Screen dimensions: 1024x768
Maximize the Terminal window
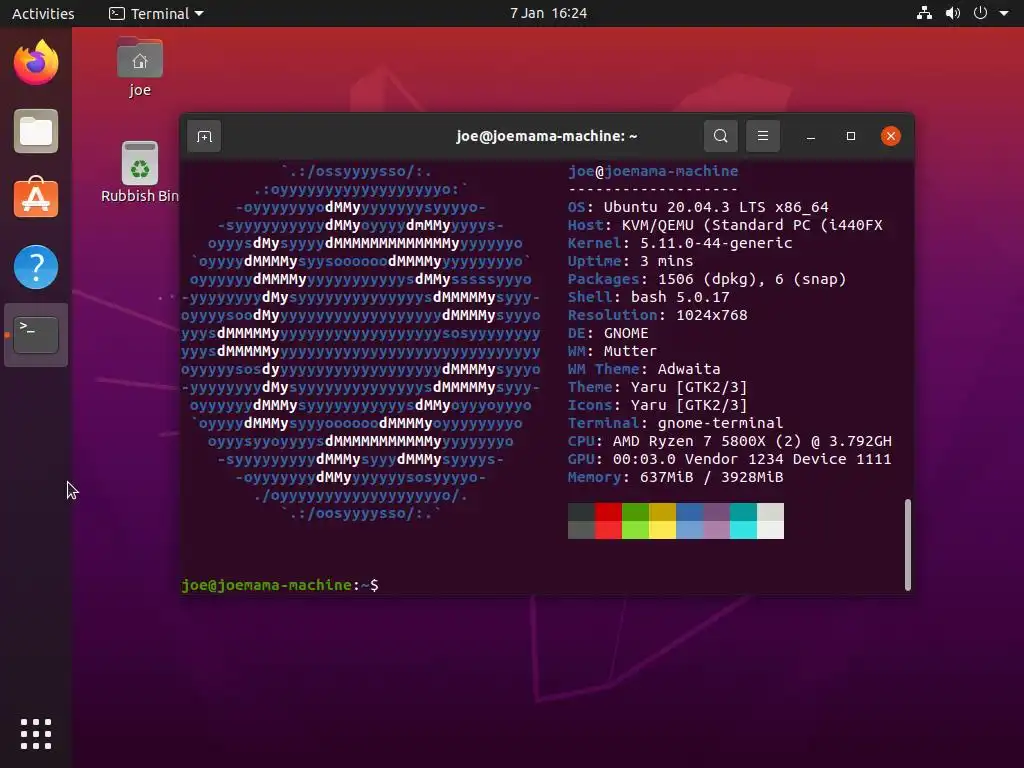(850, 136)
